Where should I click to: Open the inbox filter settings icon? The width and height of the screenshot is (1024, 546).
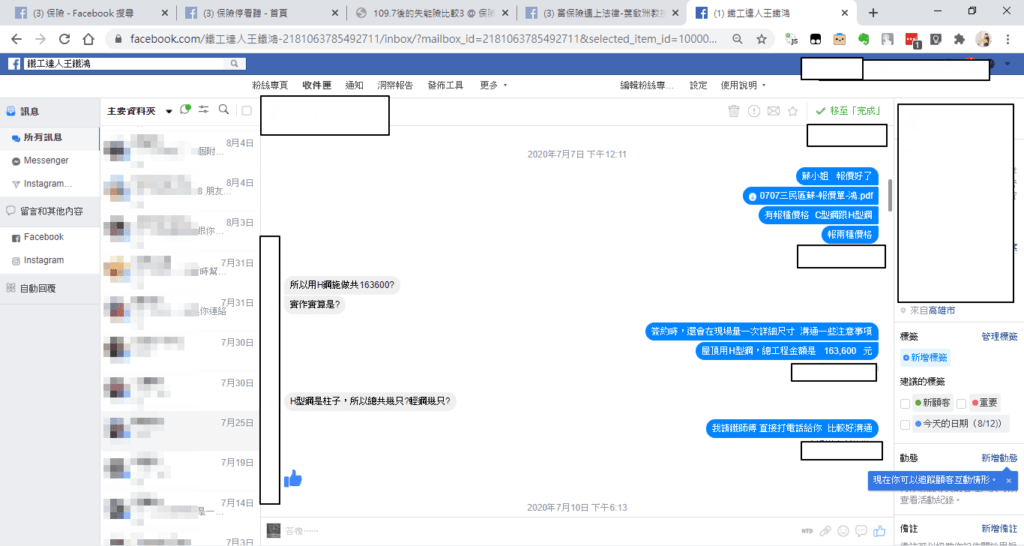204,110
